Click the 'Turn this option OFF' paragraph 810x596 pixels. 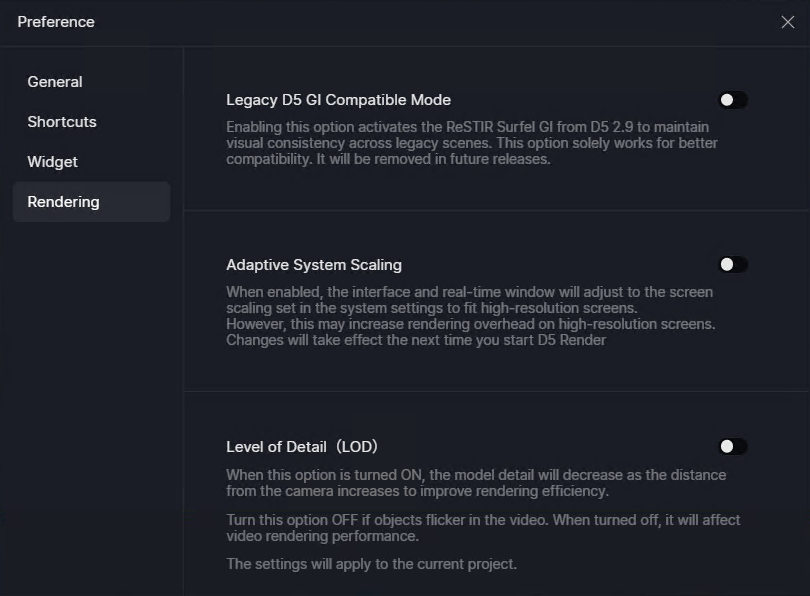tap(484, 528)
